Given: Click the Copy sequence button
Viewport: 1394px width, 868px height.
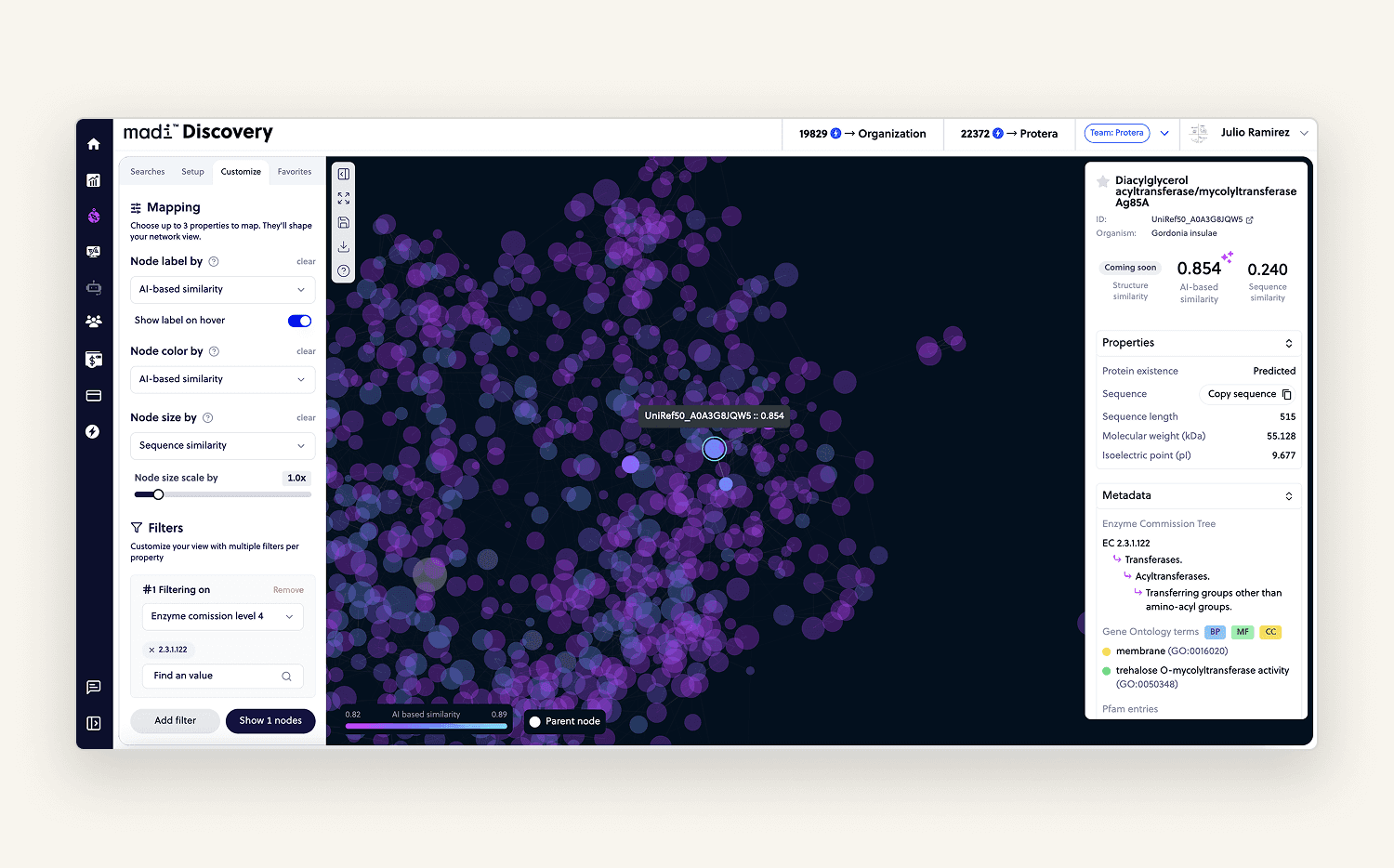Looking at the screenshot, I should click(x=1249, y=394).
